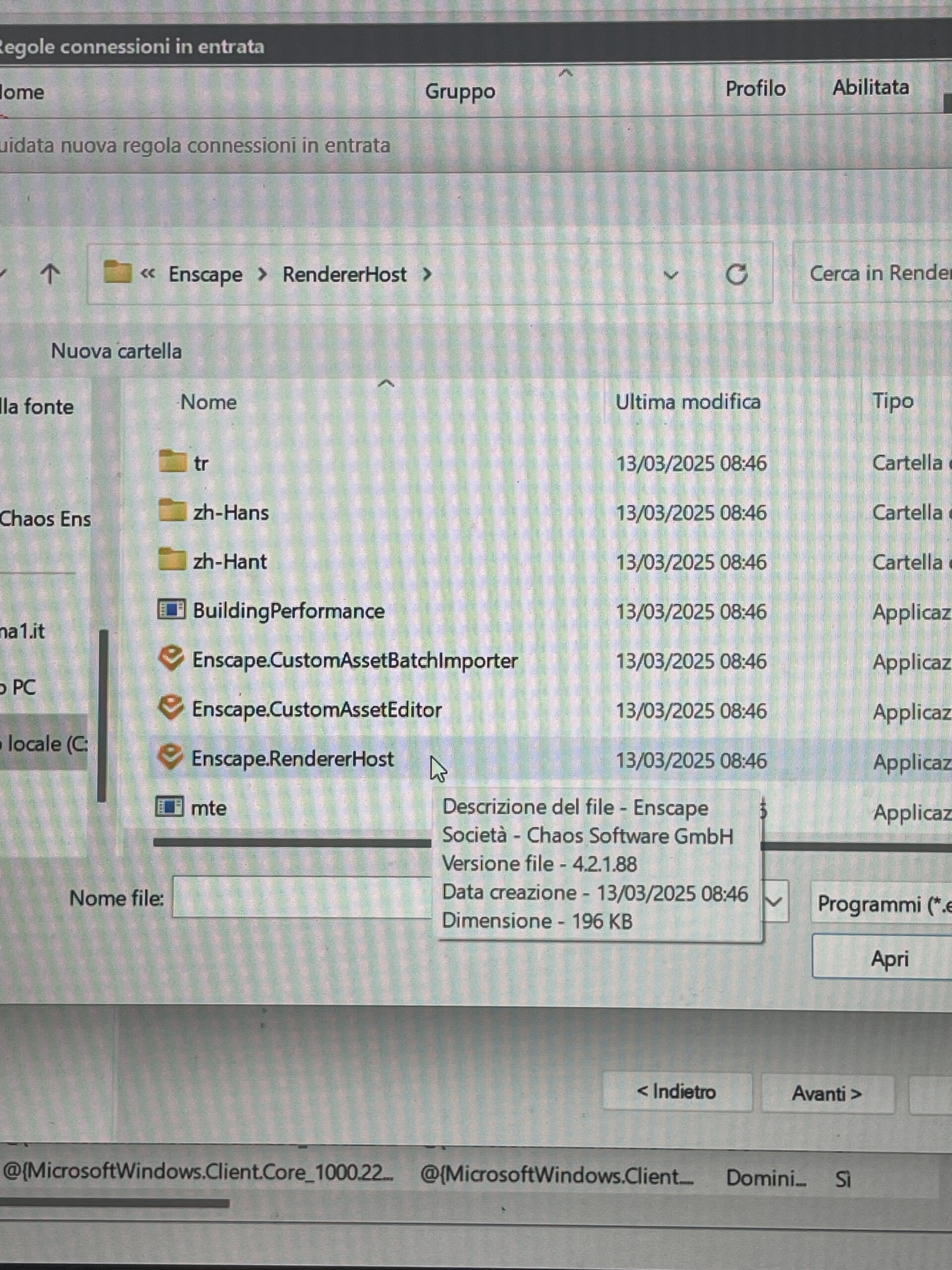Image resolution: width=952 pixels, height=1270 pixels.
Task: Click the zh-Hant folder name
Action: 230,562
